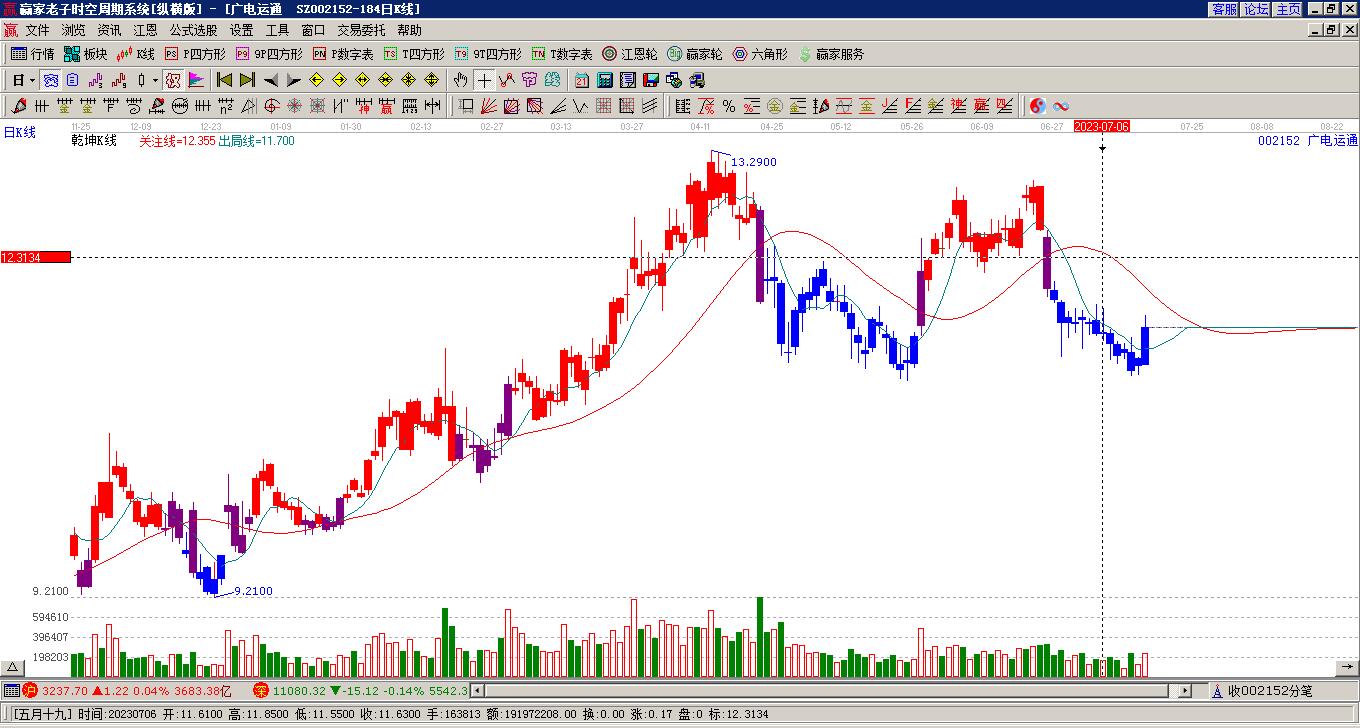Click the yin-yang Taiji icon
The width and height of the screenshot is (1360, 728).
1037,106
